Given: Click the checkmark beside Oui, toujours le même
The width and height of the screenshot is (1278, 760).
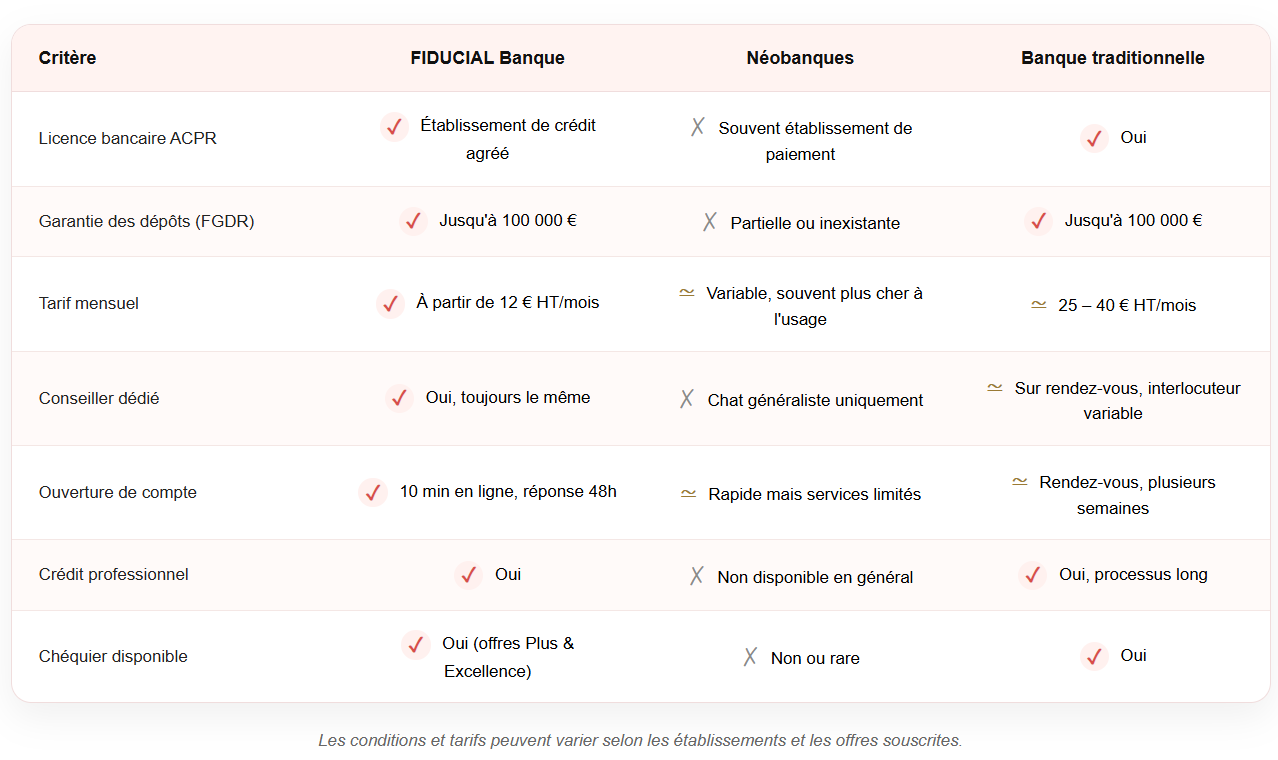Looking at the screenshot, I should [x=399, y=398].
